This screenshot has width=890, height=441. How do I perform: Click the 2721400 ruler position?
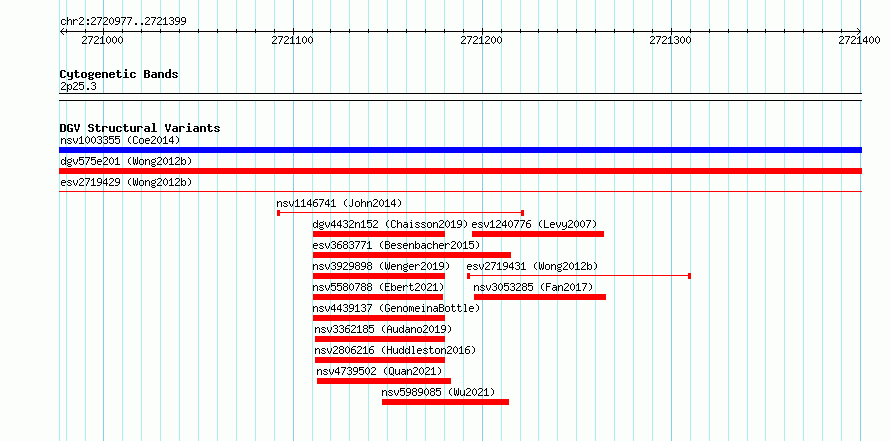click(x=859, y=40)
